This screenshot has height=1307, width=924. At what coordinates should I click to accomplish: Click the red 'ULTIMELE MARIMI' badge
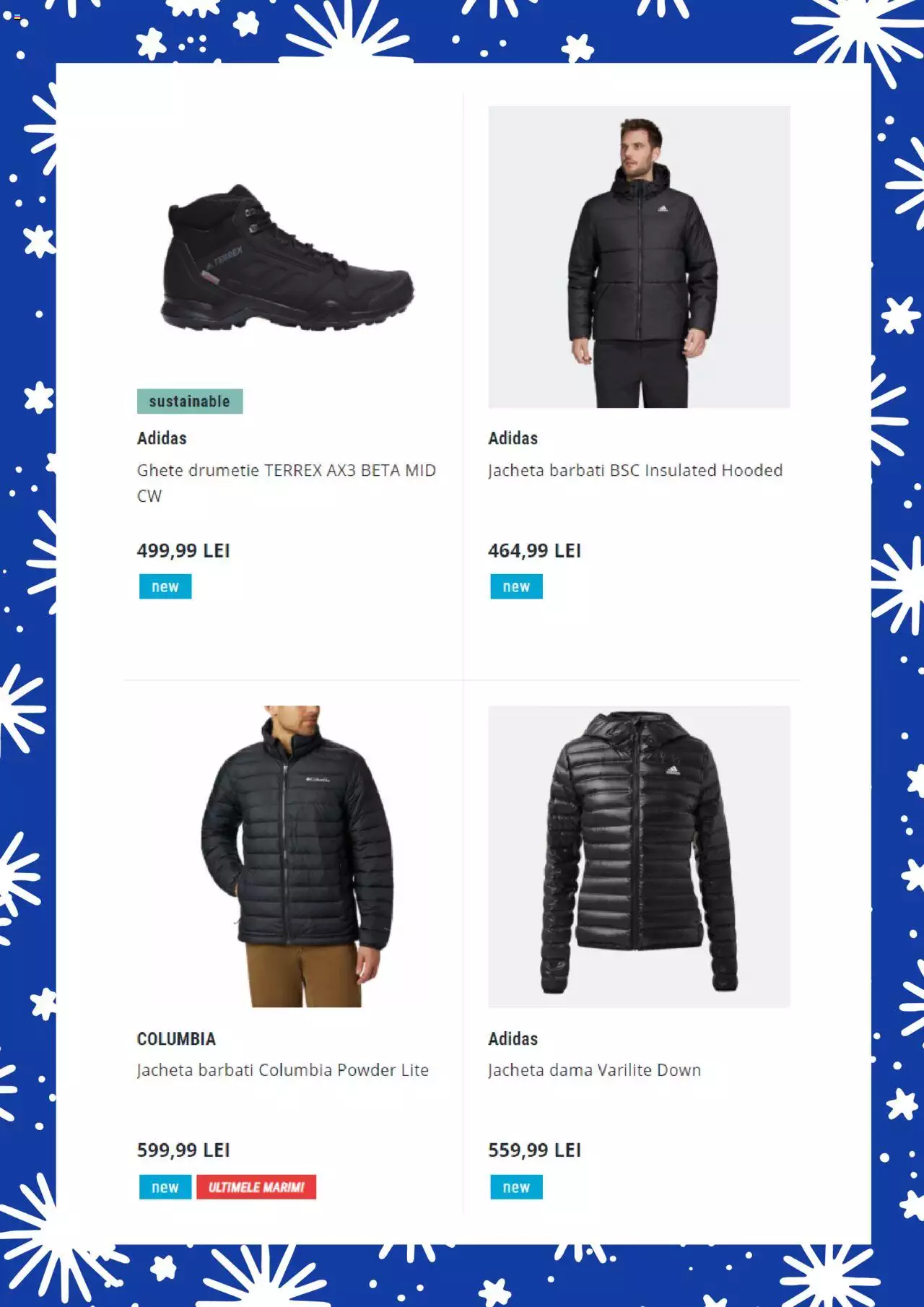tap(256, 1187)
